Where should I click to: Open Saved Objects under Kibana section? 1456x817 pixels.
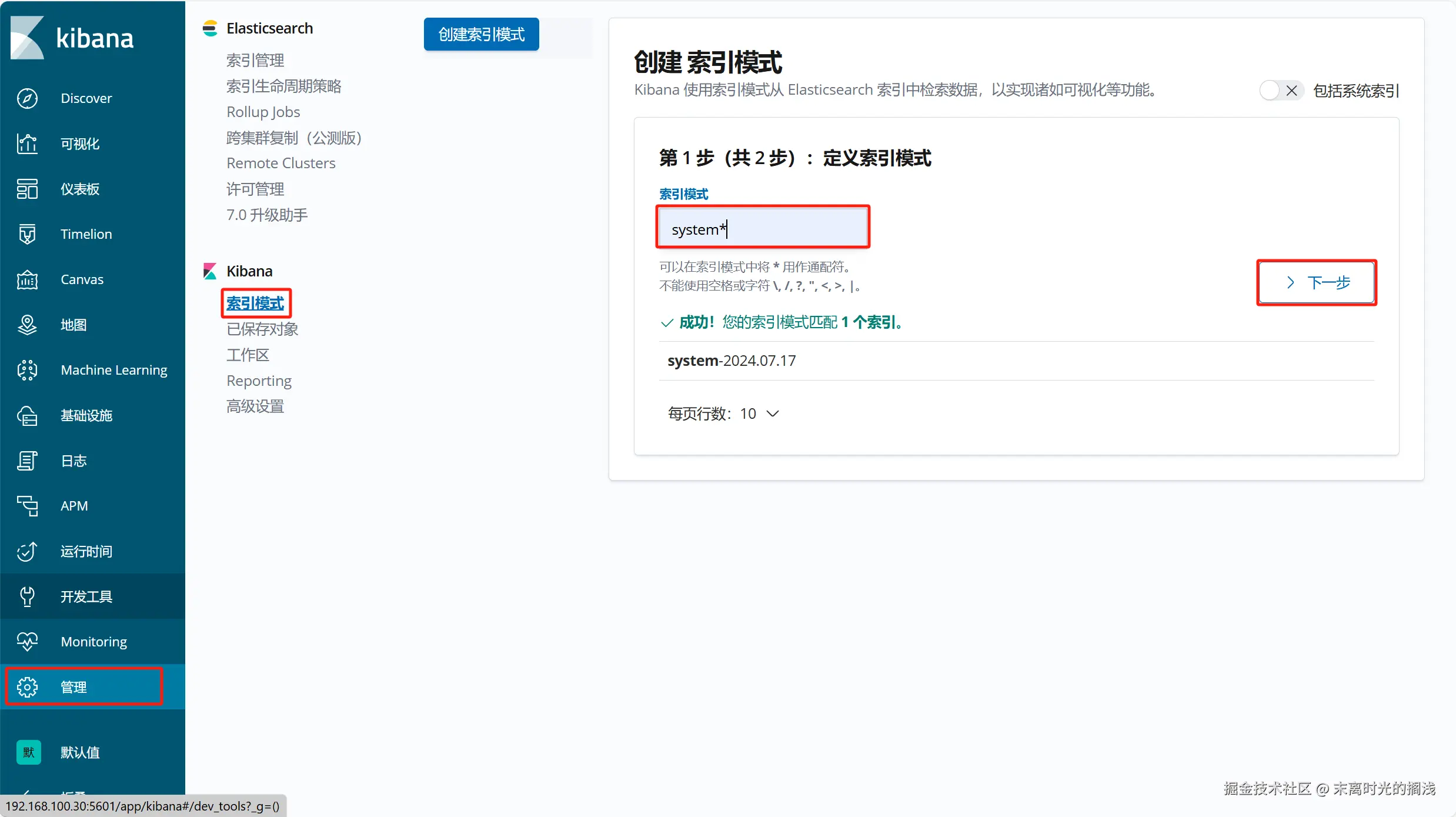(x=262, y=329)
